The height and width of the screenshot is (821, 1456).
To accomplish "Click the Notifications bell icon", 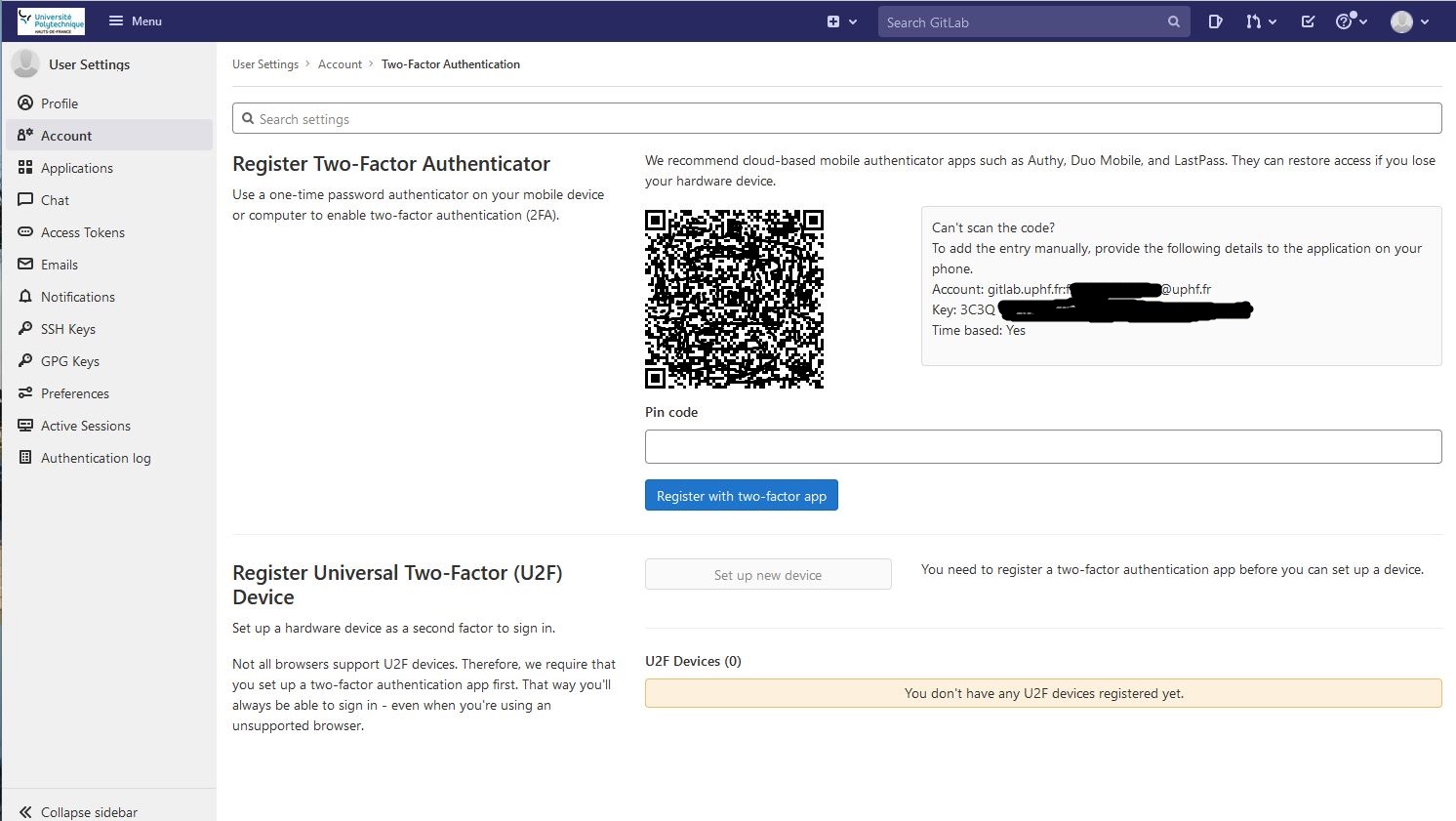I will (x=25, y=296).
